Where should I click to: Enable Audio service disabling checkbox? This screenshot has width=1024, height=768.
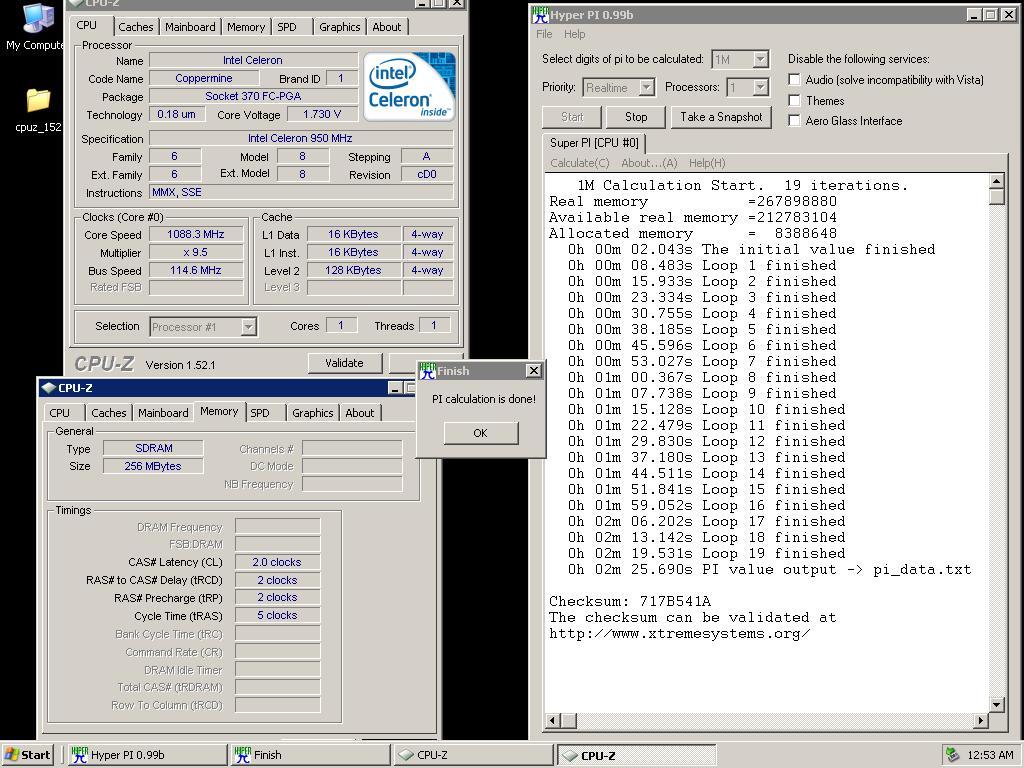[794, 80]
